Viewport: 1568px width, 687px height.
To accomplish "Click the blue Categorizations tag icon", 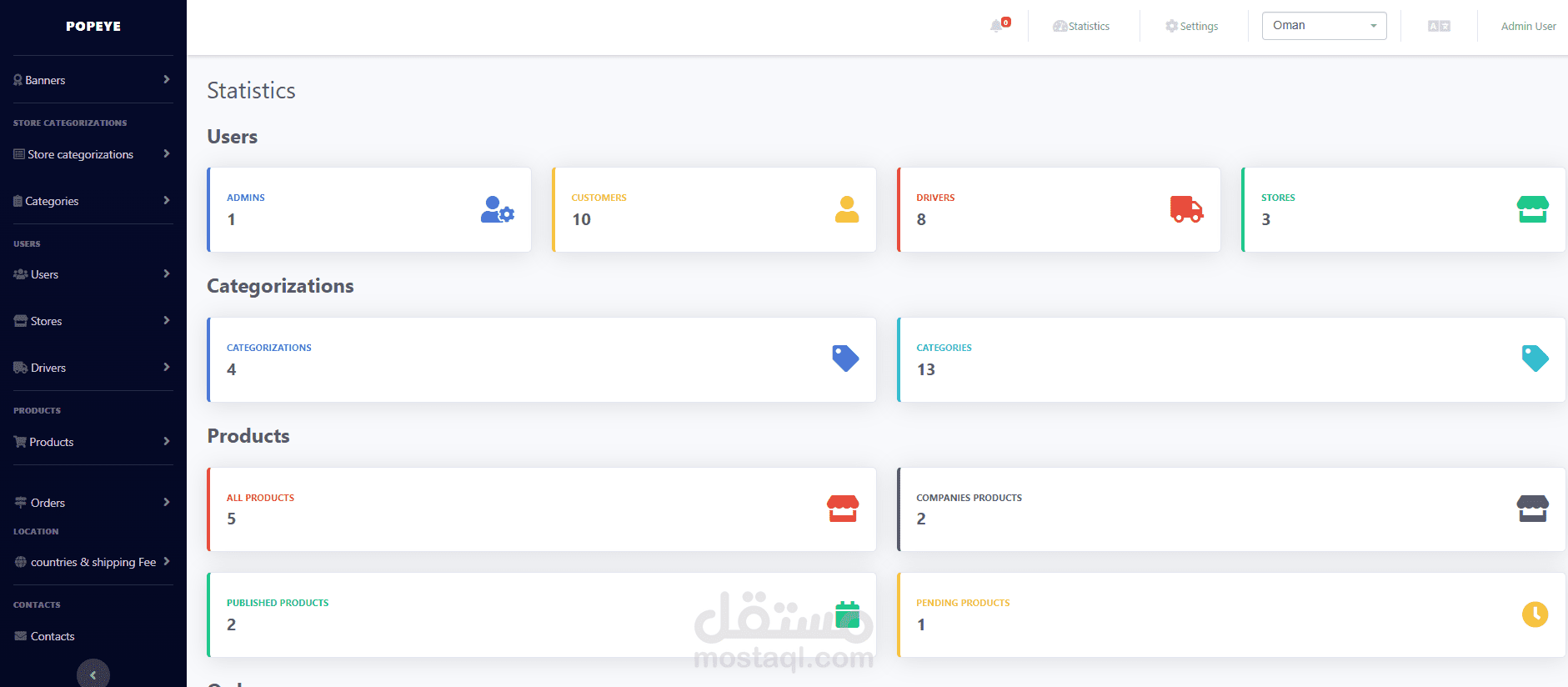I will (845, 359).
